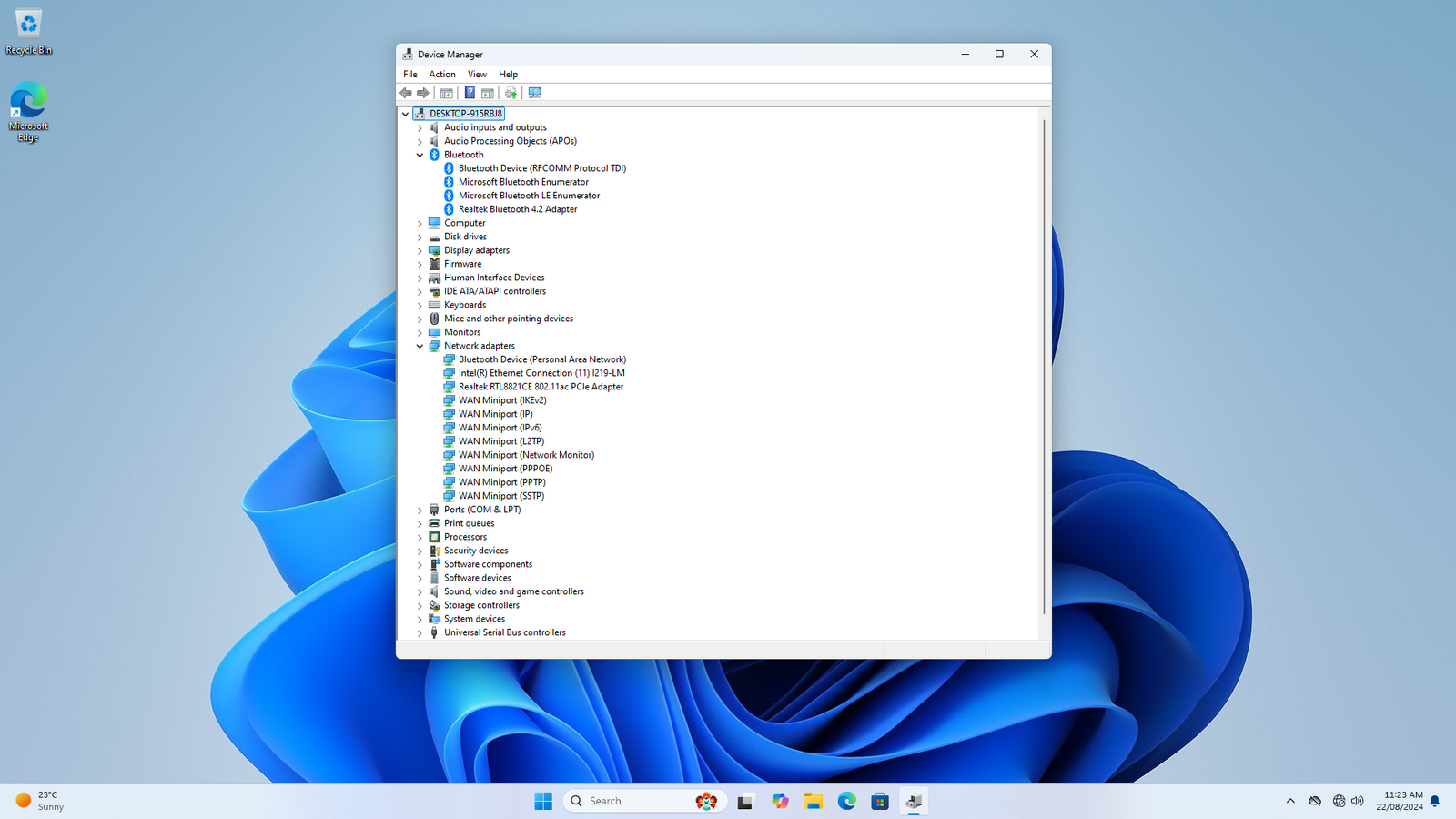Image resolution: width=1456 pixels, height=819 pixels.
Task: Open the Windows Start menu
Action: [x=543, y=801]
